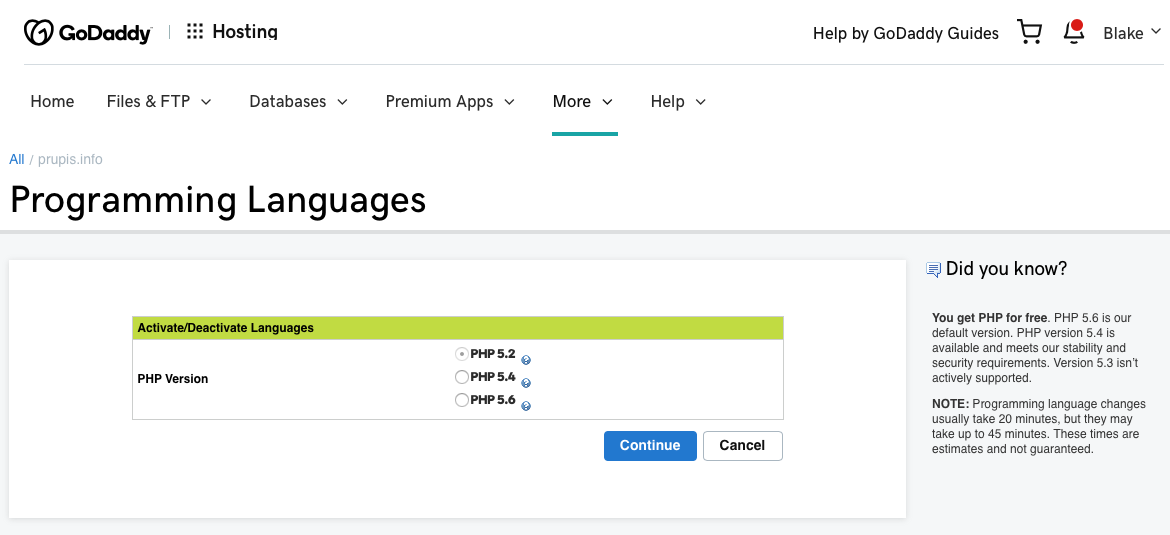The height and width of the screenshot is (535, 1170).
Task: Click the help icon next to PHP 5.4
Action: tap(526, 383)
